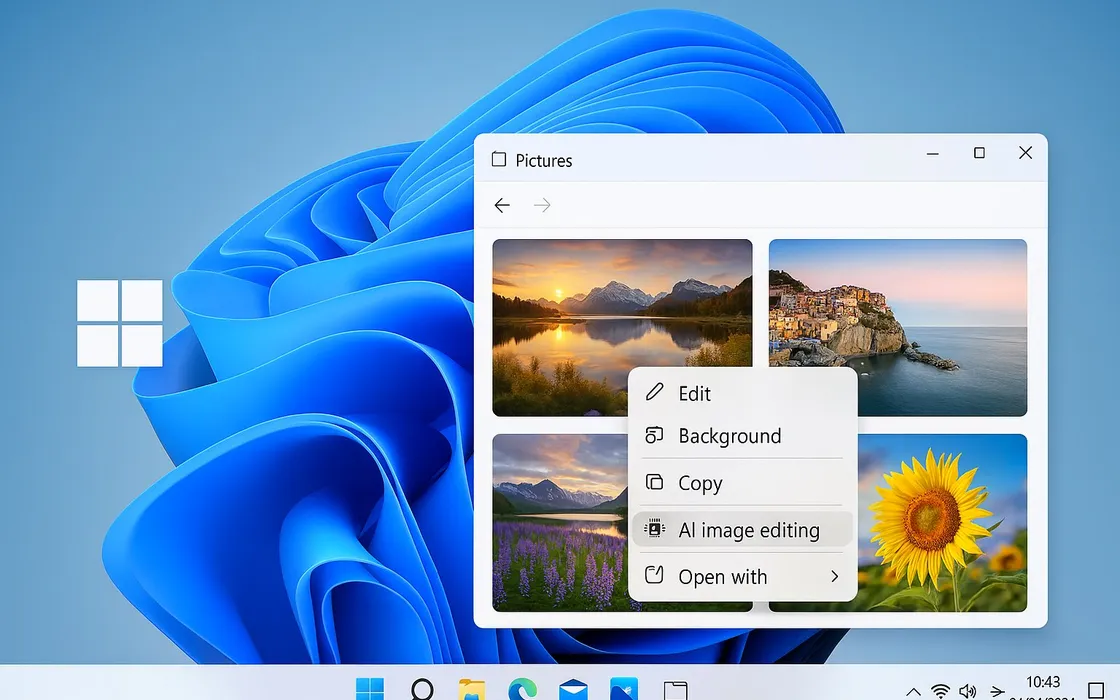Screen dimensions: 1120x700
Task: Open the purple lupine flowers photo
Action: point(559,523)
